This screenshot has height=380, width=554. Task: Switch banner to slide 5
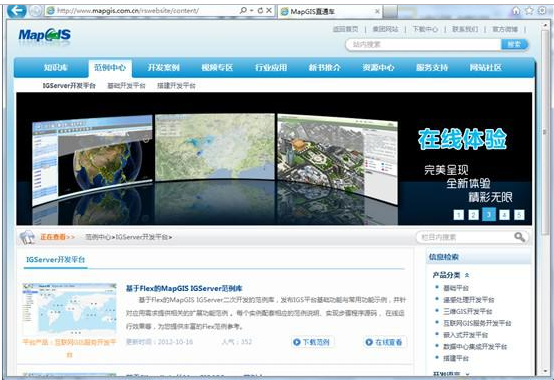point(519,215)
